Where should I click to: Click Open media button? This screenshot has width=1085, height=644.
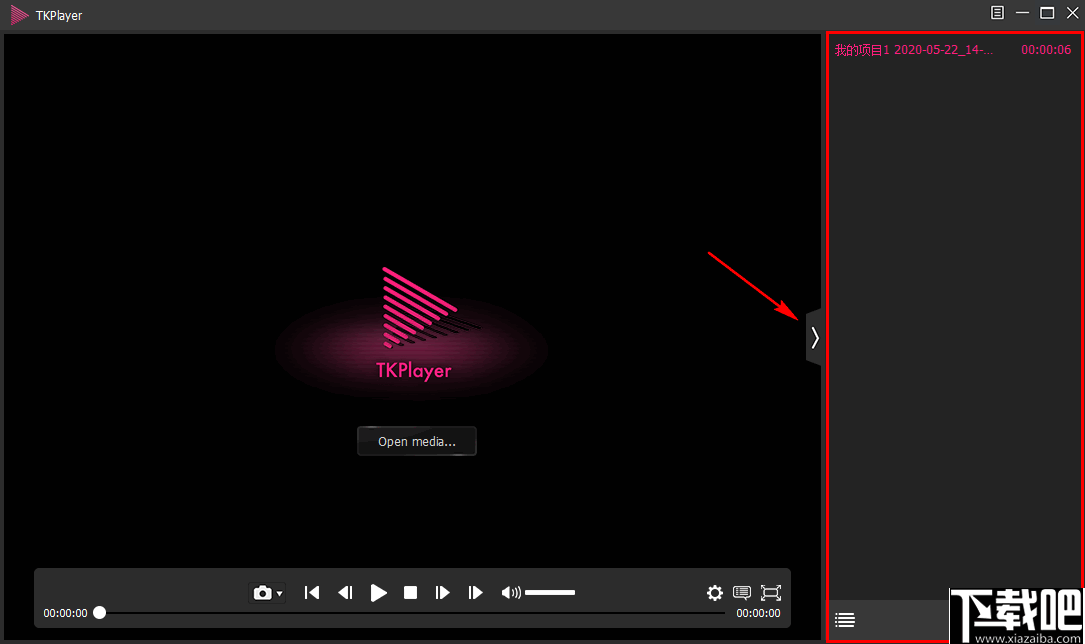point(416,441)
